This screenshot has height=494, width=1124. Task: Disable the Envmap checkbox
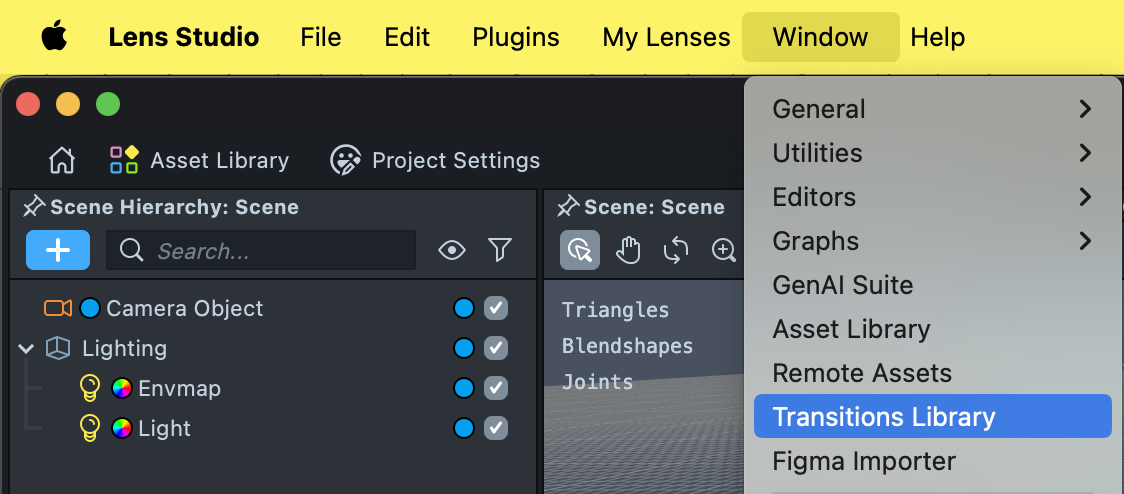(x=496, y=388)
